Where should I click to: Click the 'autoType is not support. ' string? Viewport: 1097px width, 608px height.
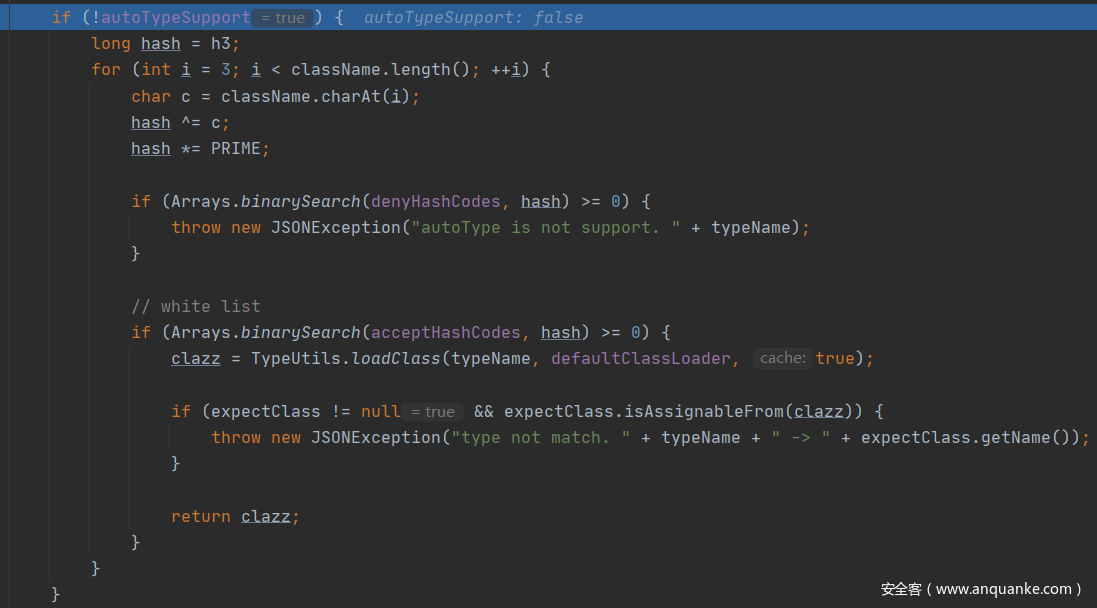(541, 228)
